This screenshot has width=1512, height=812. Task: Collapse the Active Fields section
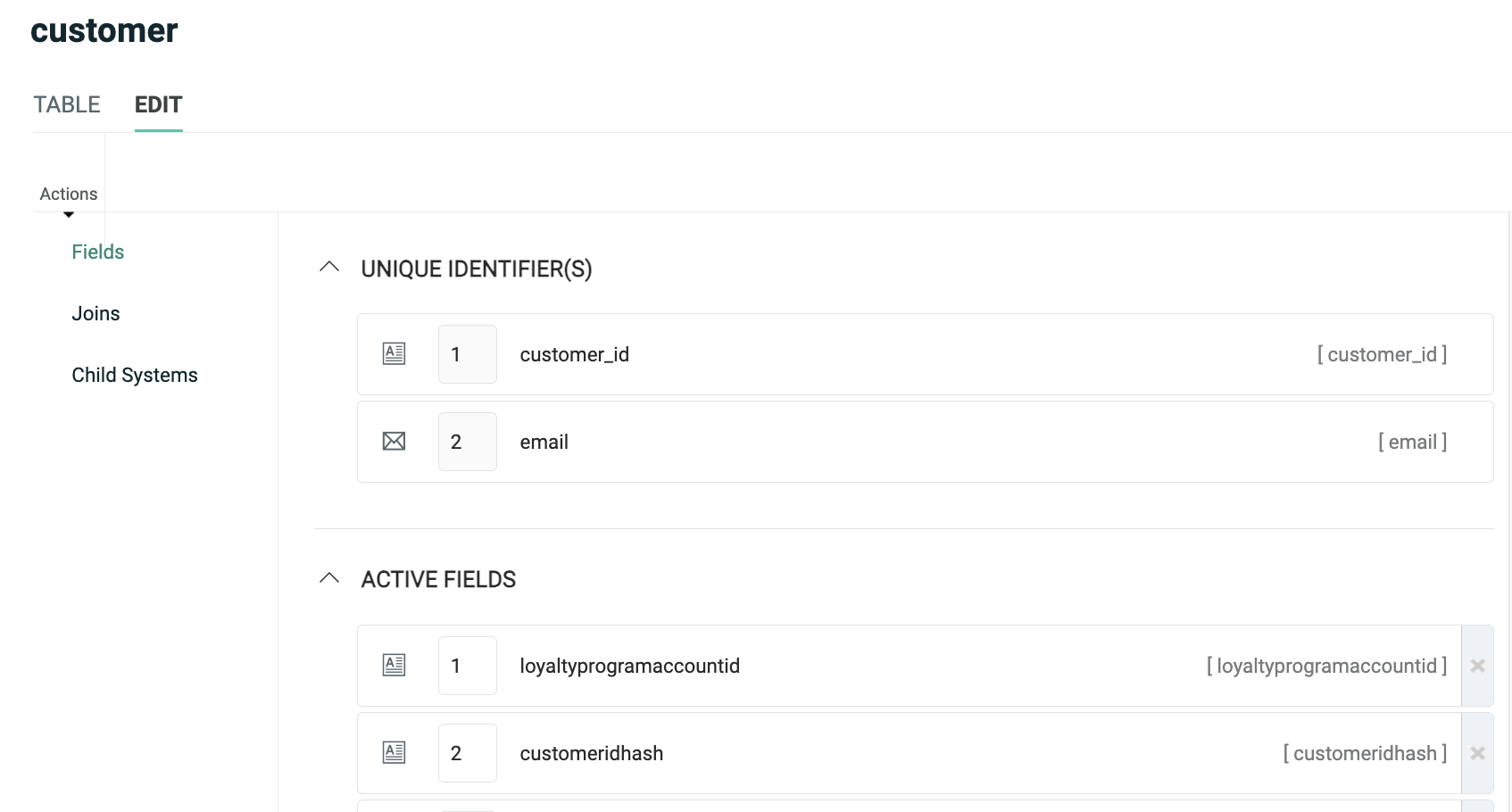click(x=329, y=578)
